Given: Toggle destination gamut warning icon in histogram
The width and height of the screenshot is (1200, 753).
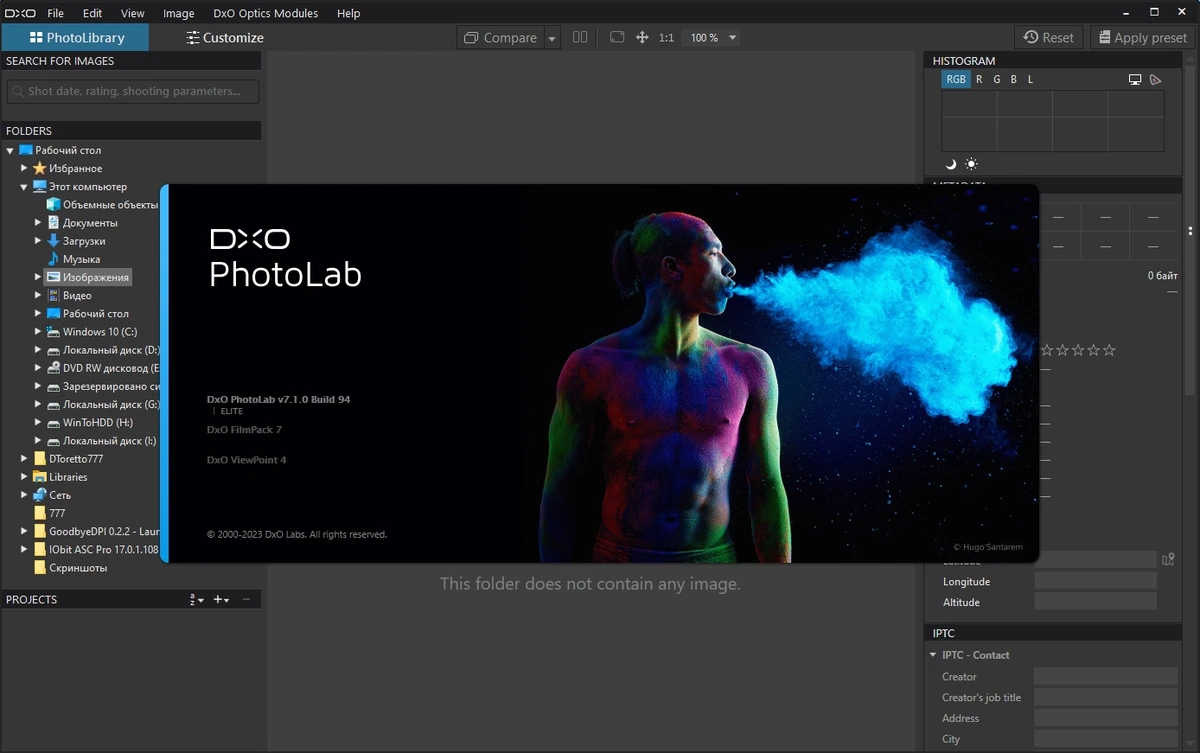Looking at the screenshot, I should coord(1155,79).
